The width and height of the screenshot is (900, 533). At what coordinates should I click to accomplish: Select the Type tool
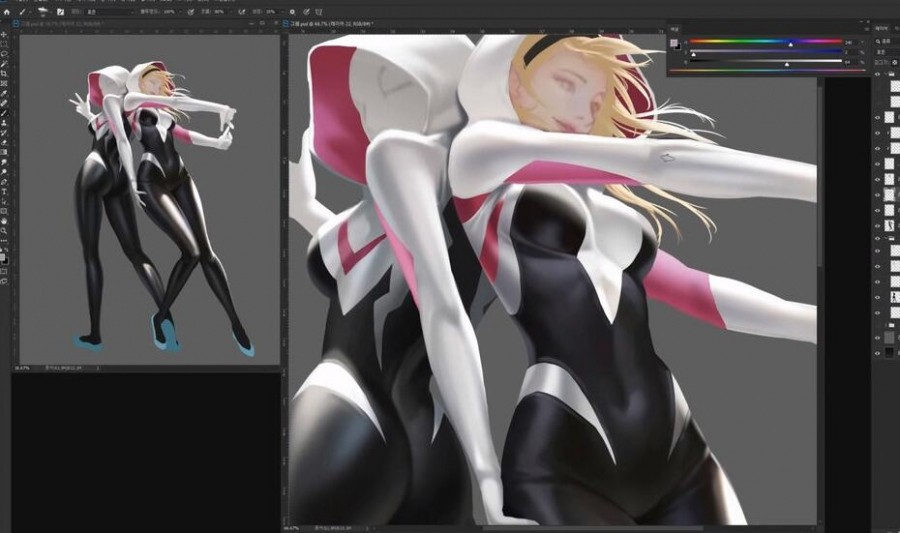4,192
